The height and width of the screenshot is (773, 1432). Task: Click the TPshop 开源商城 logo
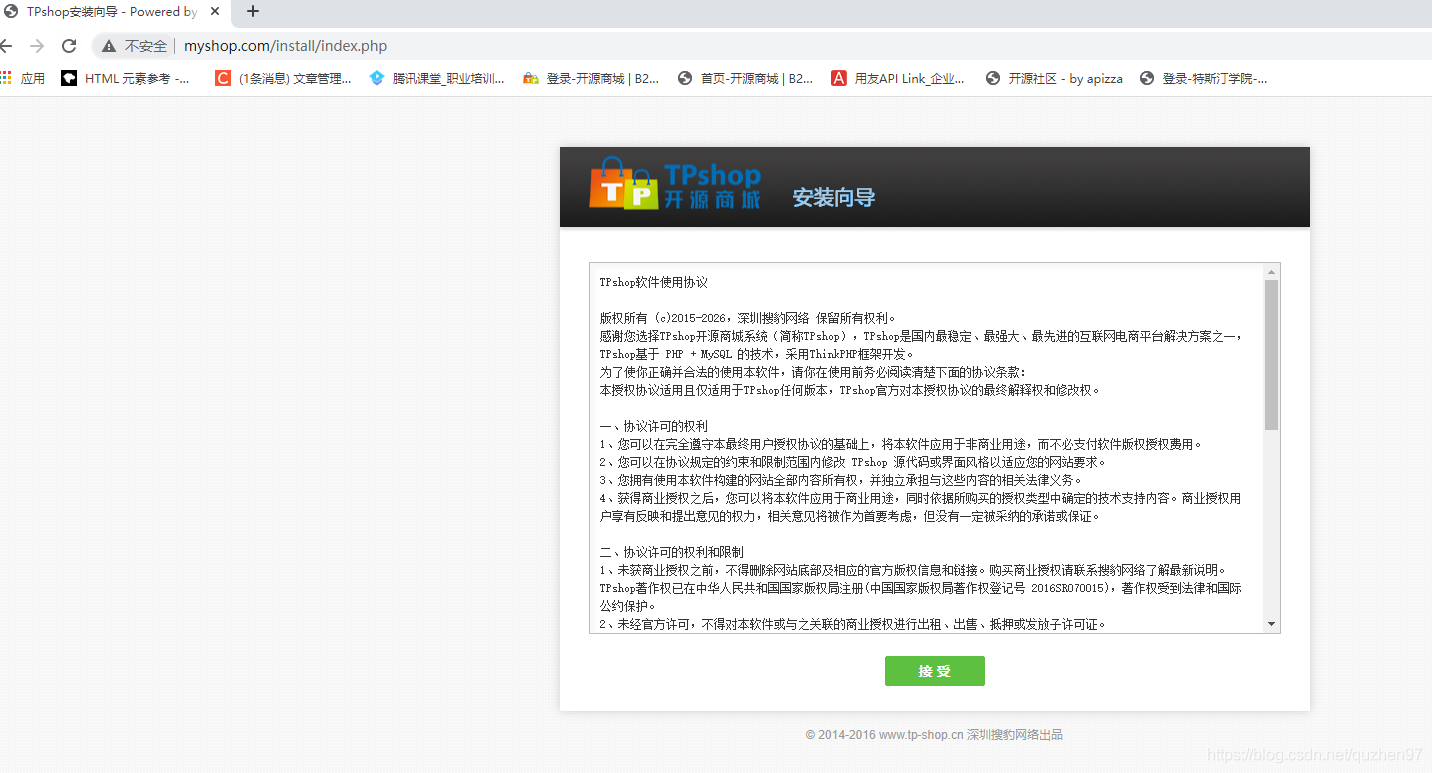coord(675,184)
